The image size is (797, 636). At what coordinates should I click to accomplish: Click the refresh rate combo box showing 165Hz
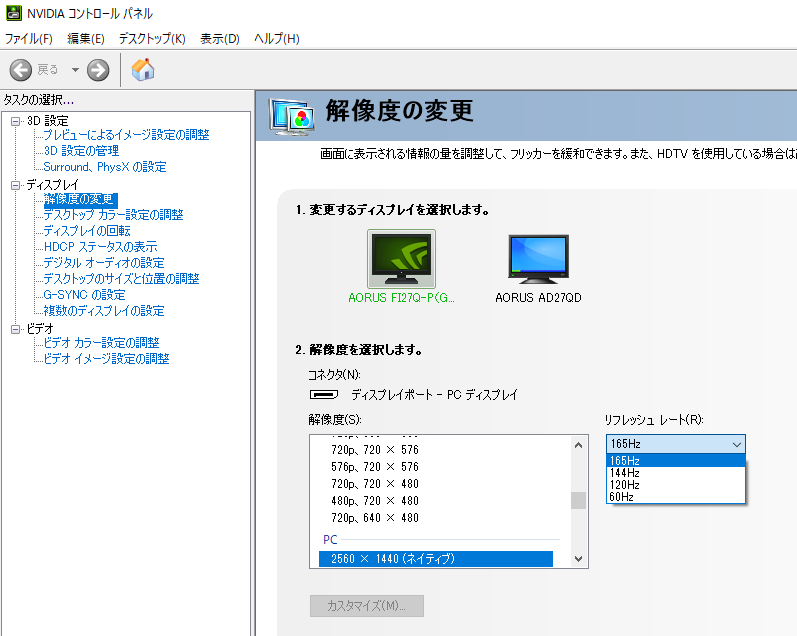coord(676,444)
